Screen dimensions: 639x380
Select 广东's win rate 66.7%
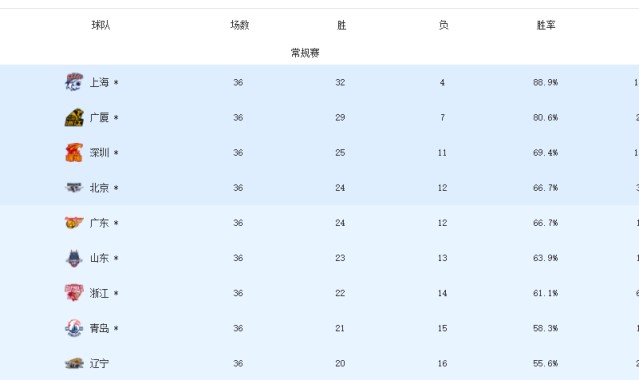[x=545, y=223]
